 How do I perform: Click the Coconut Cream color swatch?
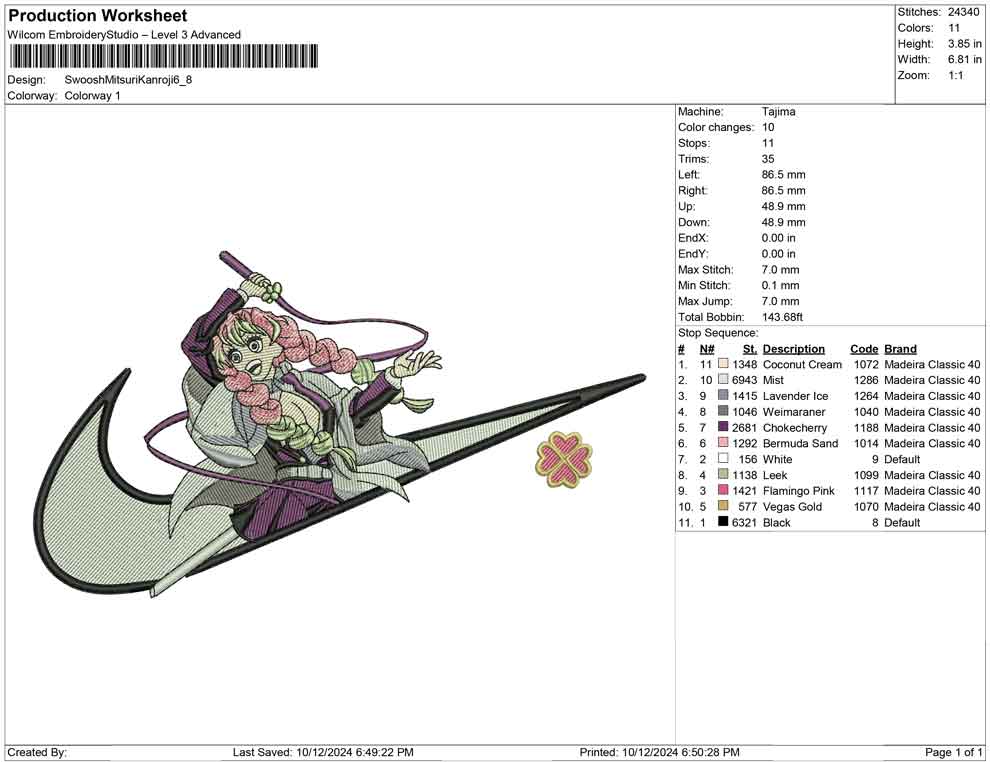pos(723,364)
